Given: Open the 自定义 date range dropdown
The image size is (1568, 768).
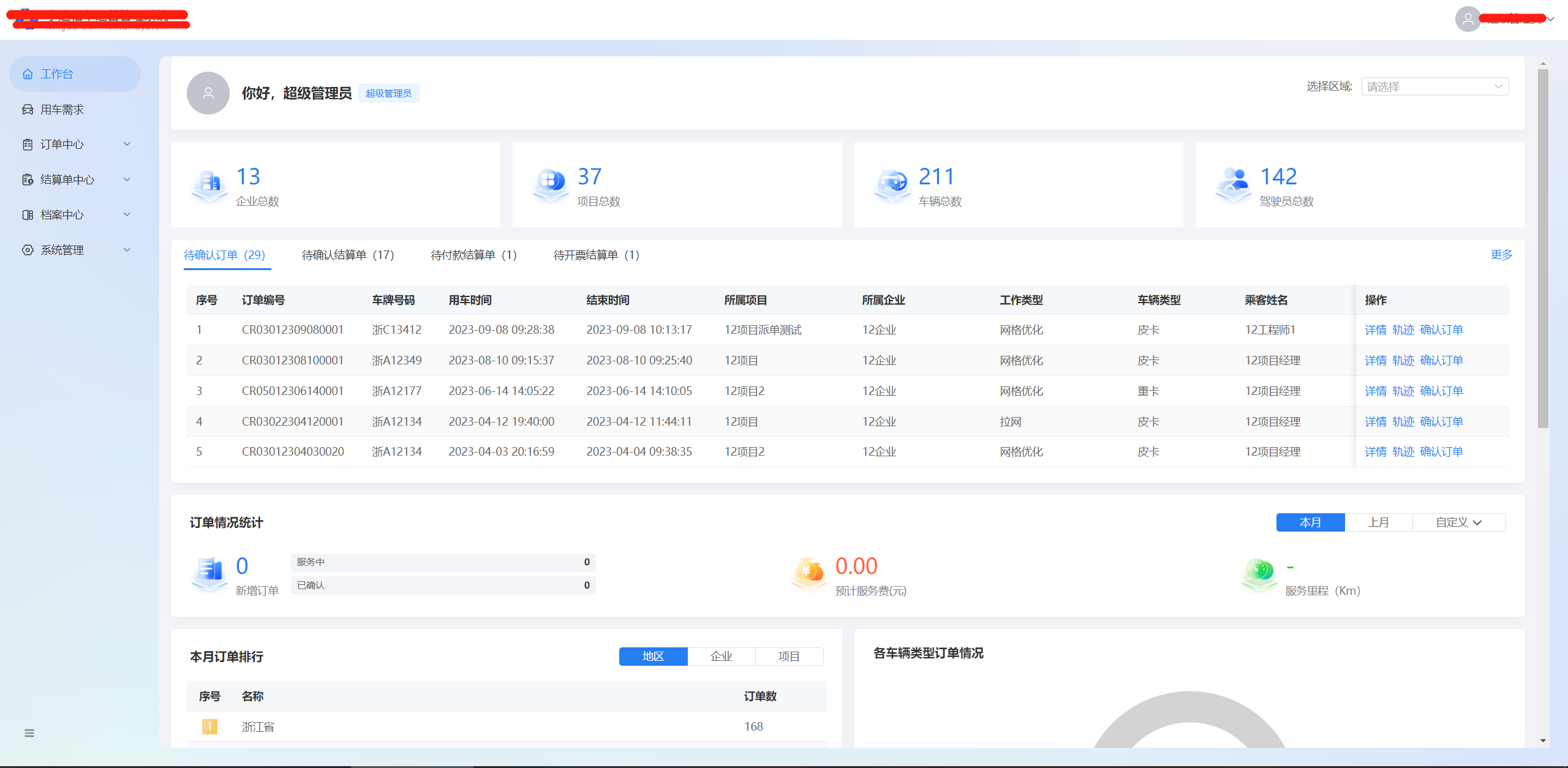Looking at the screenshot, I should pos(1458,522).
